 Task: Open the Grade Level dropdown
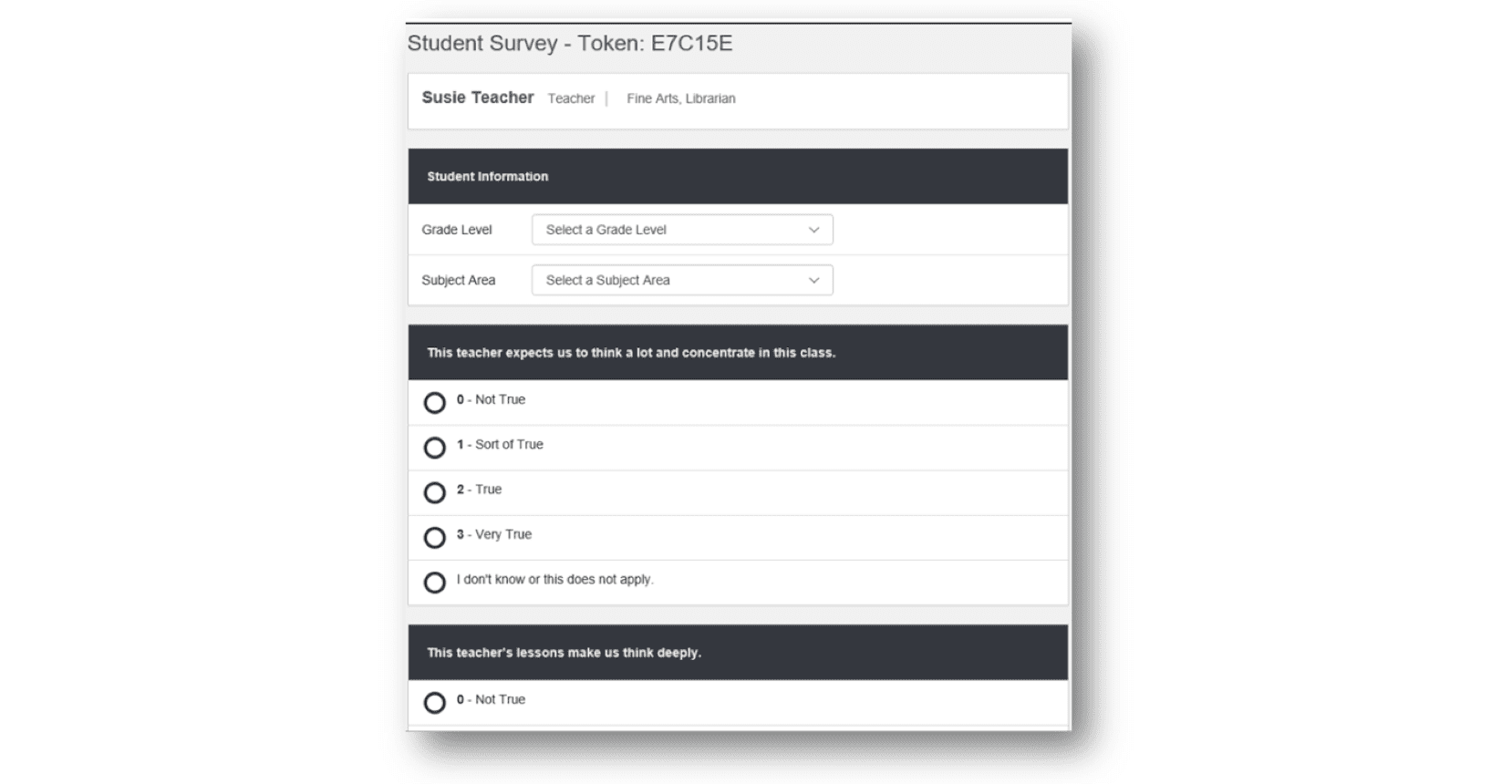coord(681,230)
